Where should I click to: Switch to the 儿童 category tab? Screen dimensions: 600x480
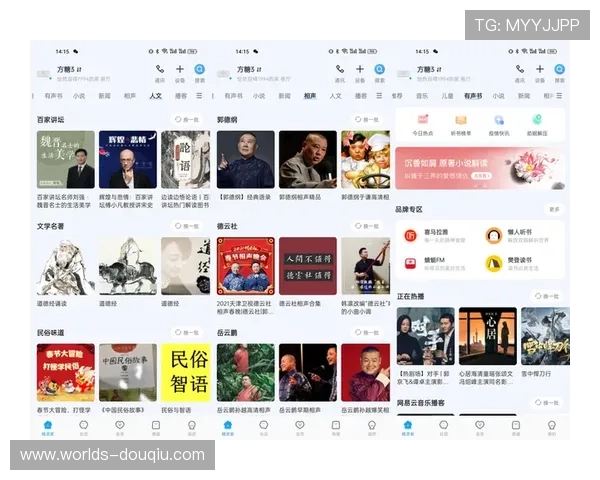[447, 96]
